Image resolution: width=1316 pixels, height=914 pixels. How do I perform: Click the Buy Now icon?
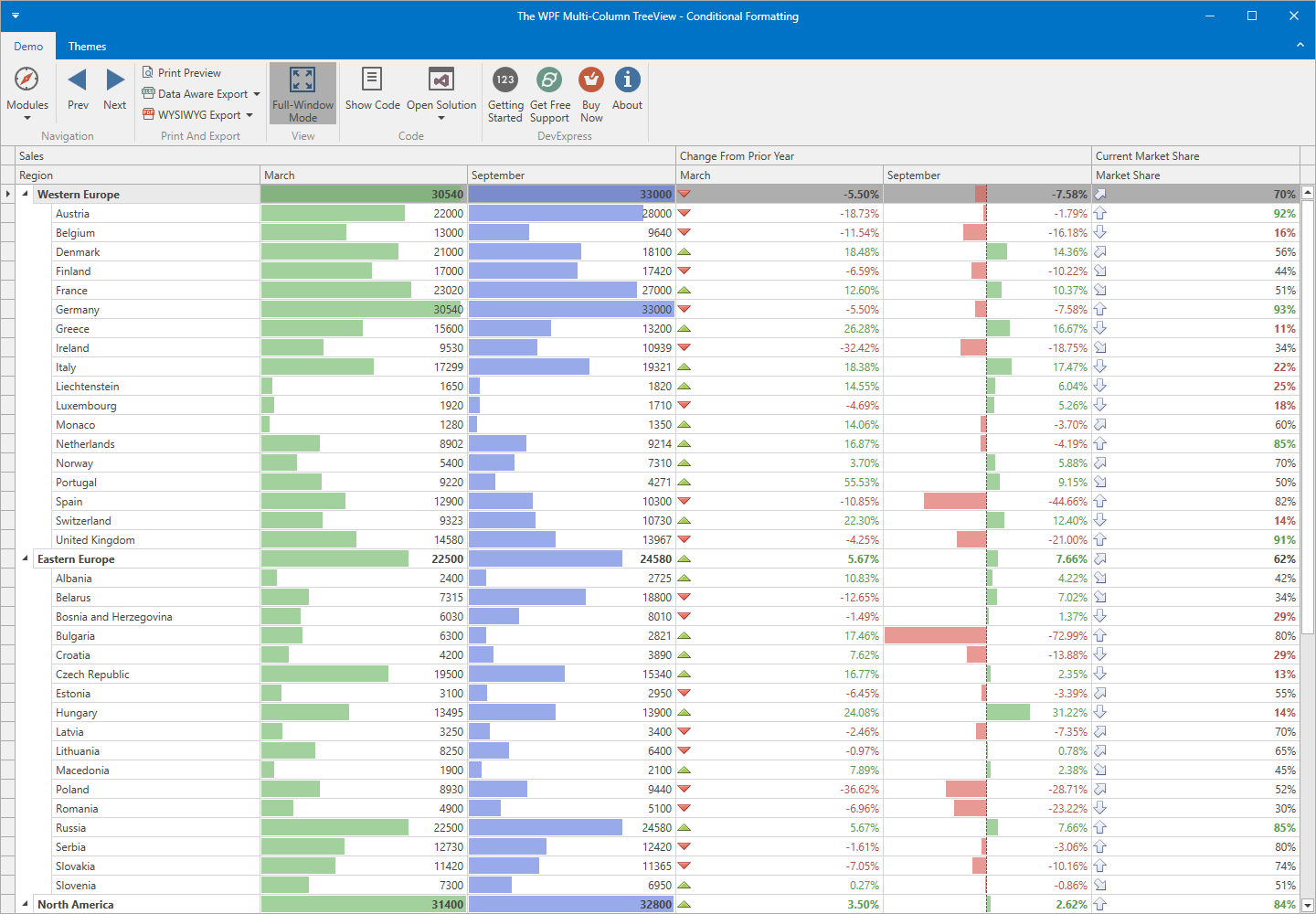(x=591, y=80)
